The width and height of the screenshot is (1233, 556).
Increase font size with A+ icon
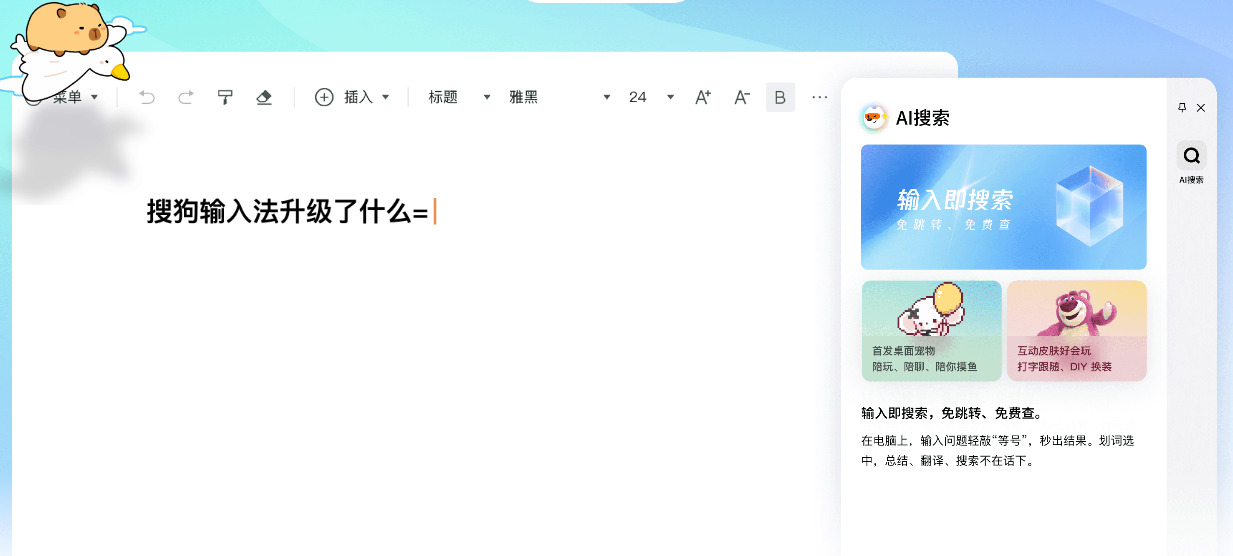coord(703,97)
